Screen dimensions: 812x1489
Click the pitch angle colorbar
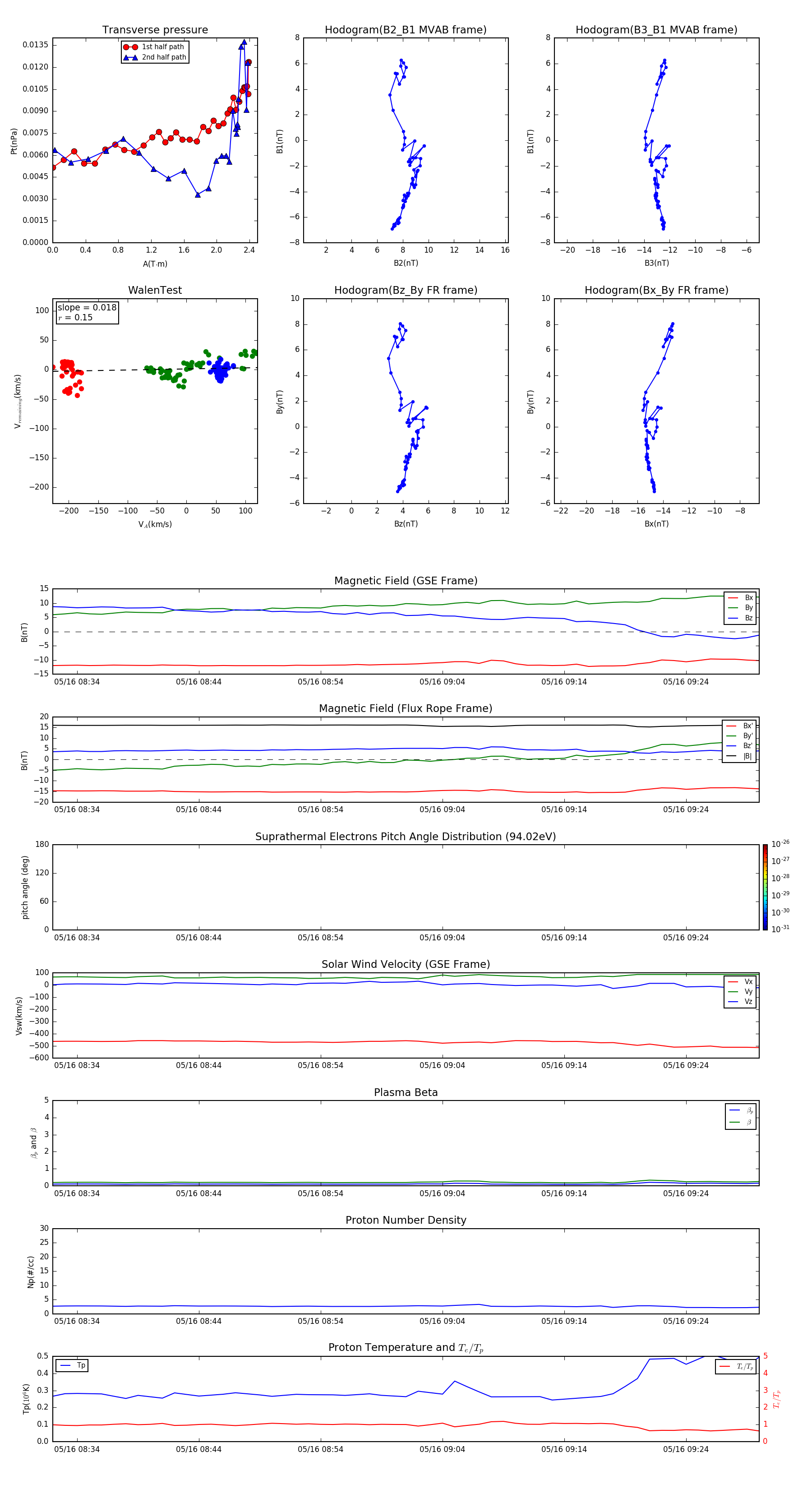pos(765,887)
